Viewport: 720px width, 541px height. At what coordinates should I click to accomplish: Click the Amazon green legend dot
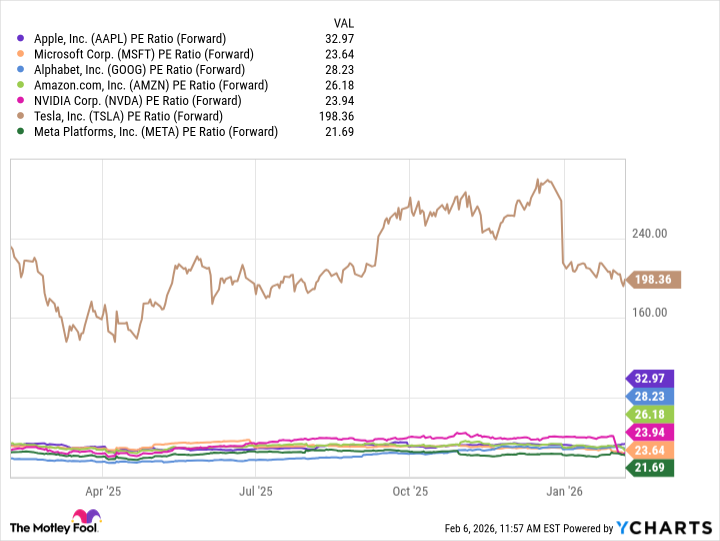(x=22, y=85)
